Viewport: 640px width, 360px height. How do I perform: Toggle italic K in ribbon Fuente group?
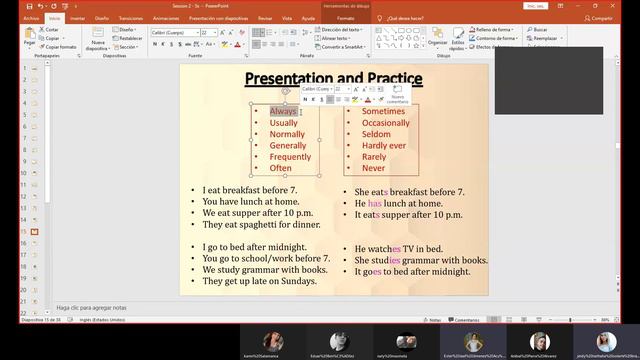163,44
